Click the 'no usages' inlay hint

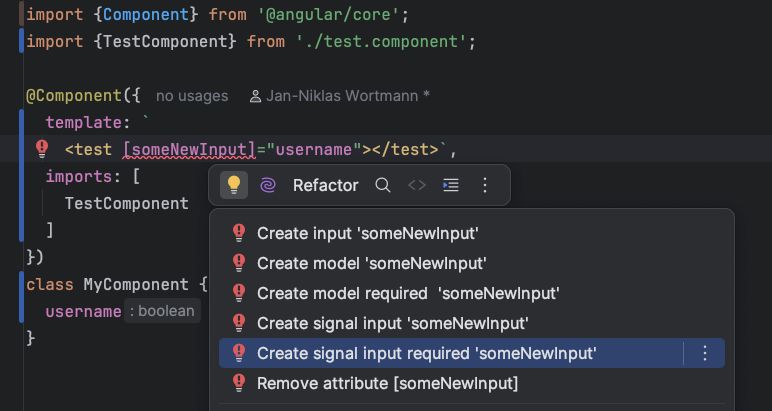pos(192,95)
